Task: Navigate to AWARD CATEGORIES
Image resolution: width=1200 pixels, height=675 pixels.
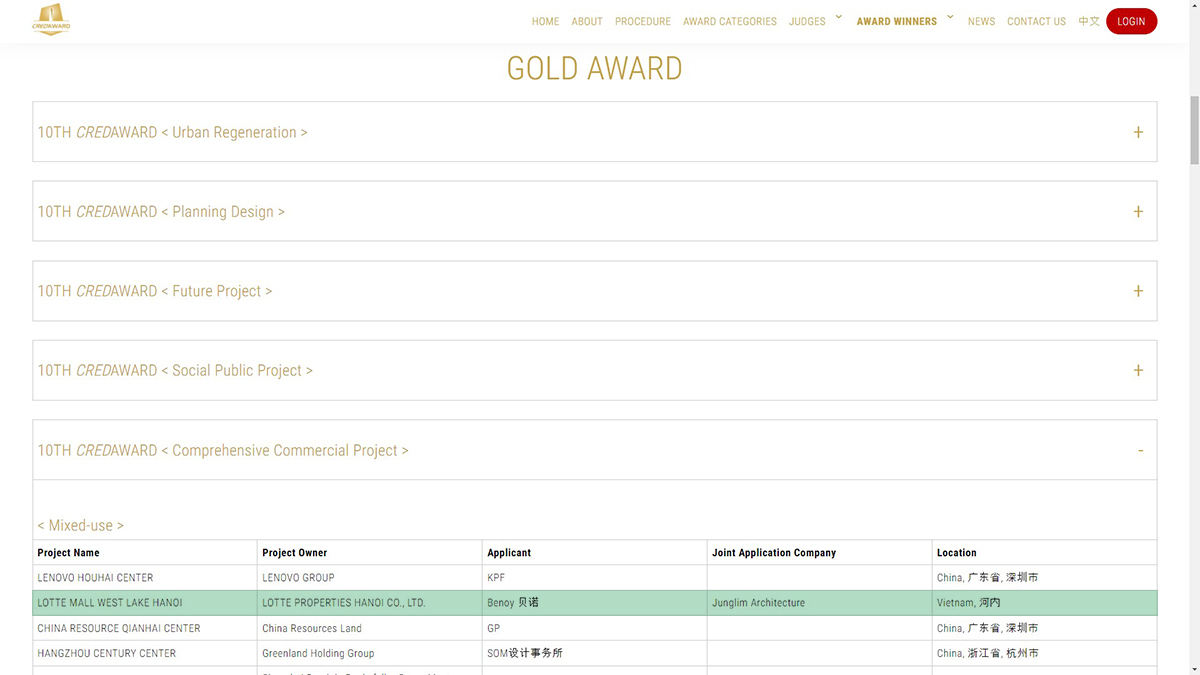Action: click(730, 21)
